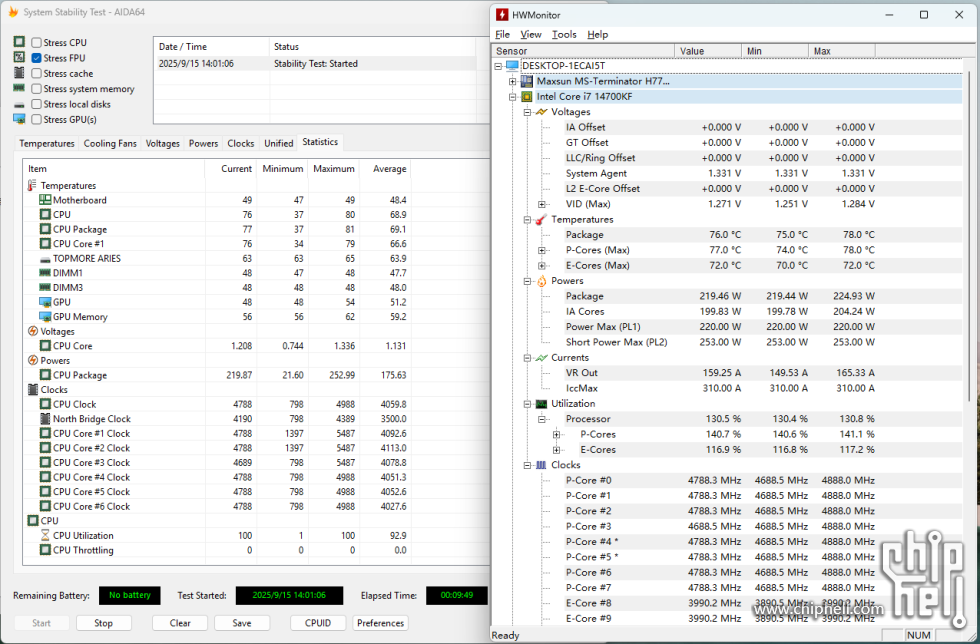This screenshot has width=980, height=644.
Task: Click the hourglass icon next to CPU Utilization
Action: (45, 535)
